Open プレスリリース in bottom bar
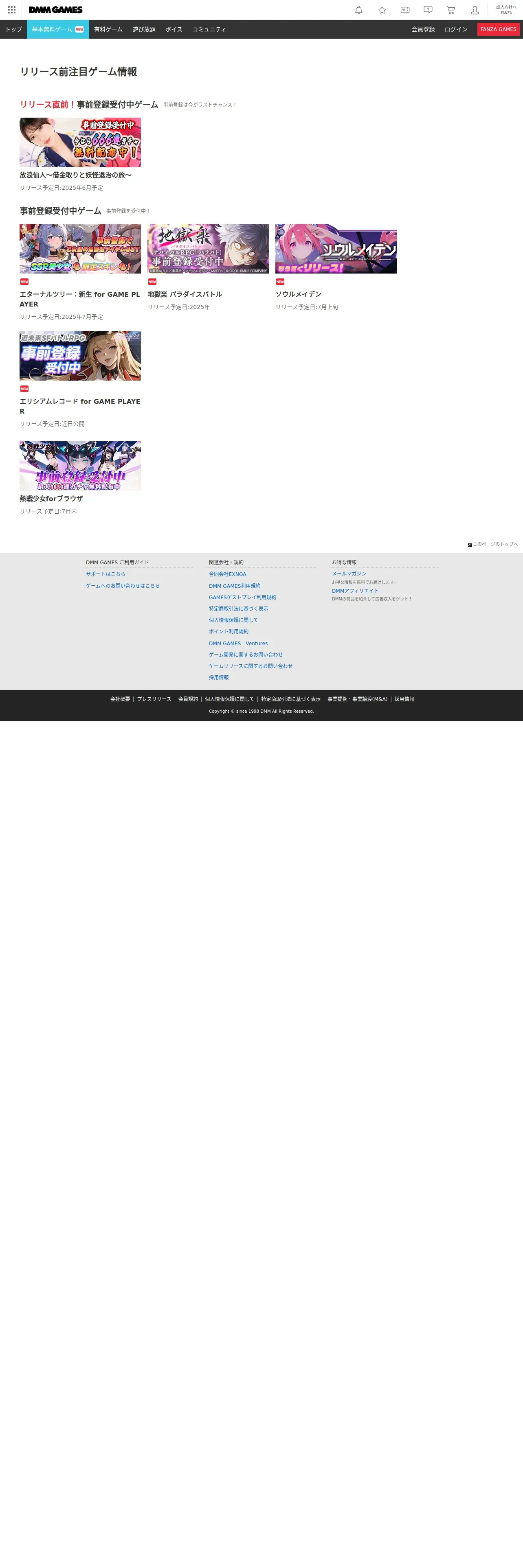 point(154,699)
